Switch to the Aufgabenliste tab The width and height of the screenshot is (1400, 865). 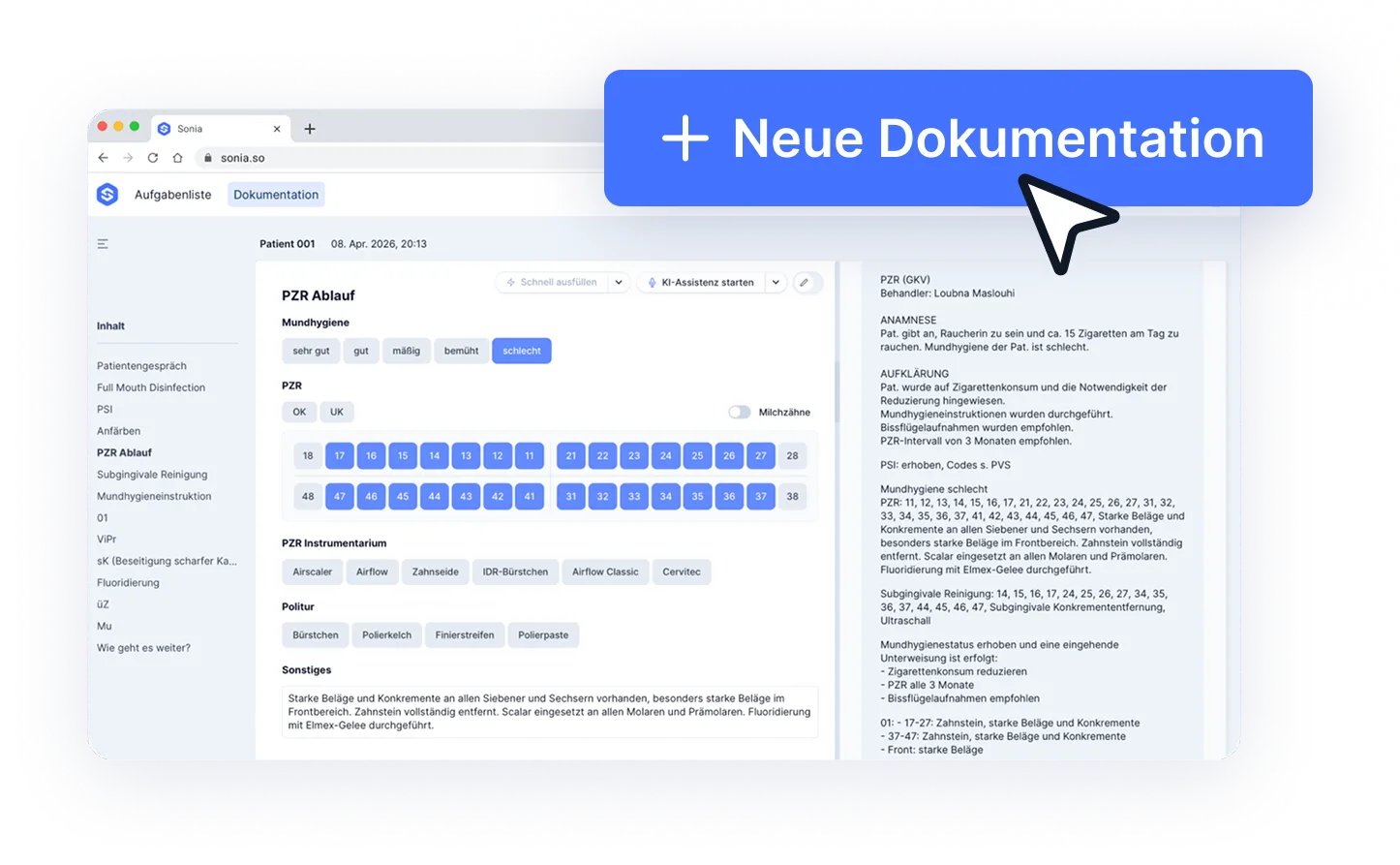(x=173, y=194)
